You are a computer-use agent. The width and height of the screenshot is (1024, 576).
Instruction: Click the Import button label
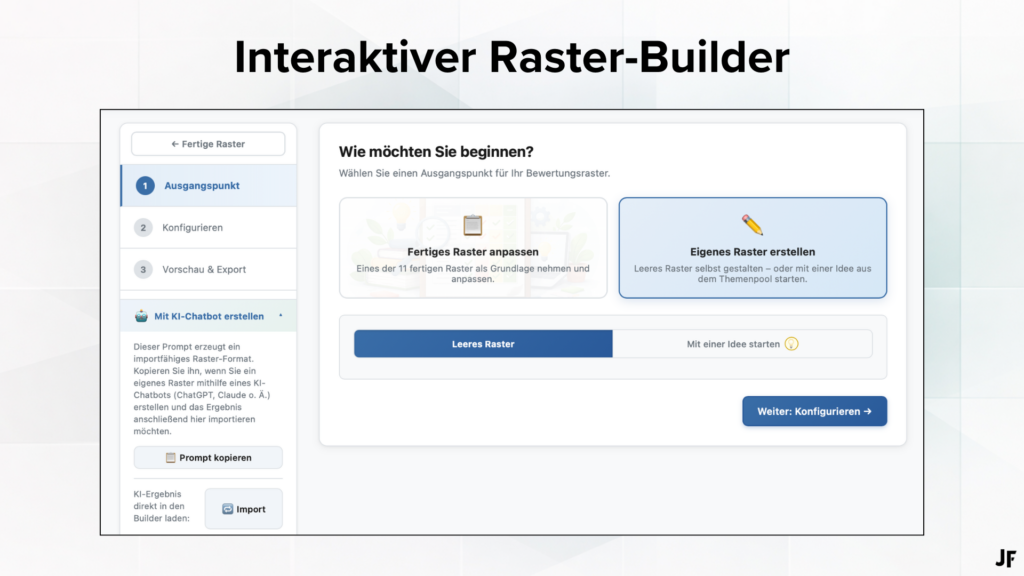pyautogui.click(x=251, y=509)
